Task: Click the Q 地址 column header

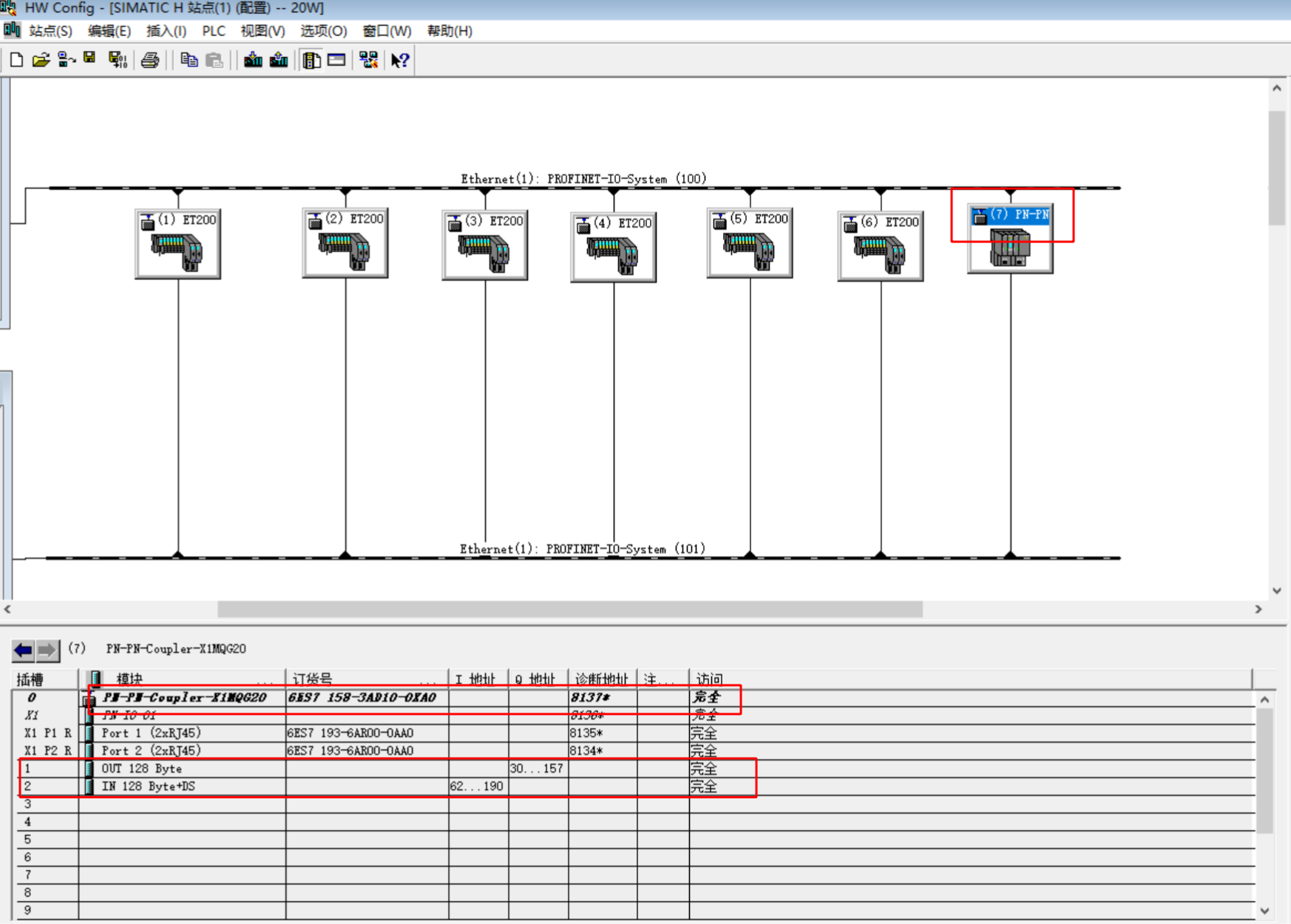Action: [538, 679]
